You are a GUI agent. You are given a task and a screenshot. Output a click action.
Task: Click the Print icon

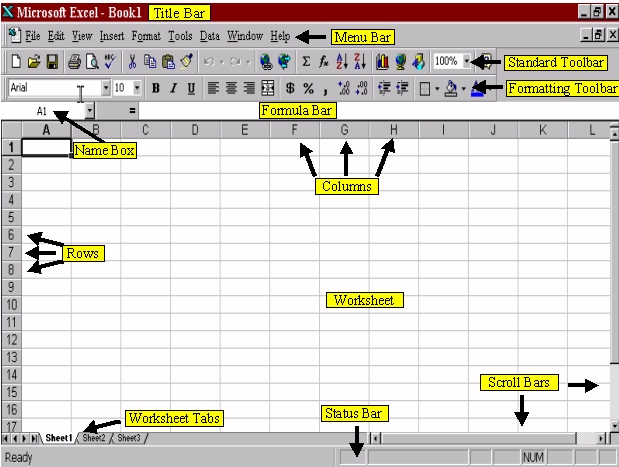pos(74,62)
